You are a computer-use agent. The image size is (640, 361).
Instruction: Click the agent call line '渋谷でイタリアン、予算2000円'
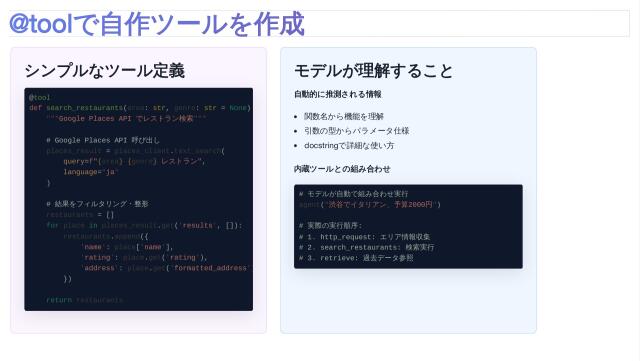[370, 205]
